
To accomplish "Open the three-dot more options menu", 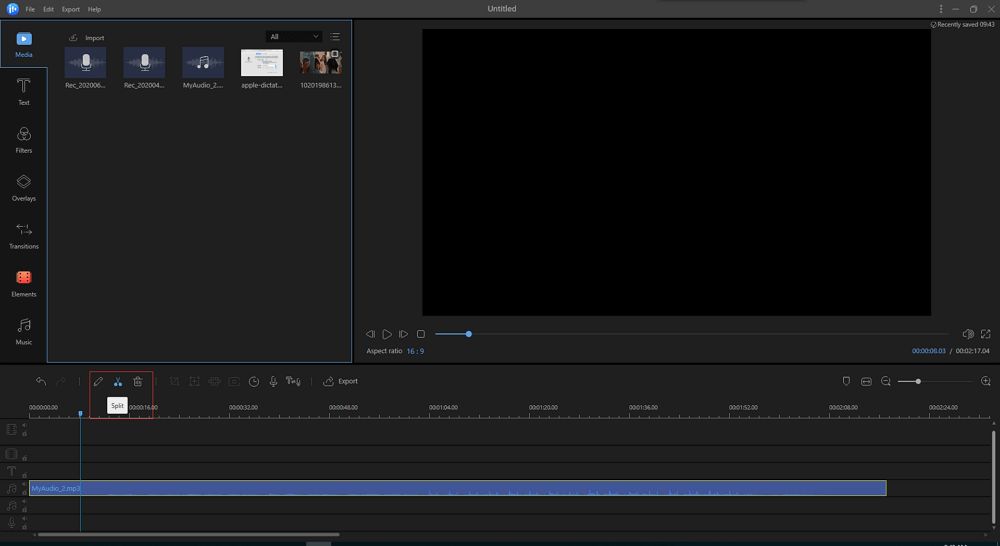I will coord(941,9).
